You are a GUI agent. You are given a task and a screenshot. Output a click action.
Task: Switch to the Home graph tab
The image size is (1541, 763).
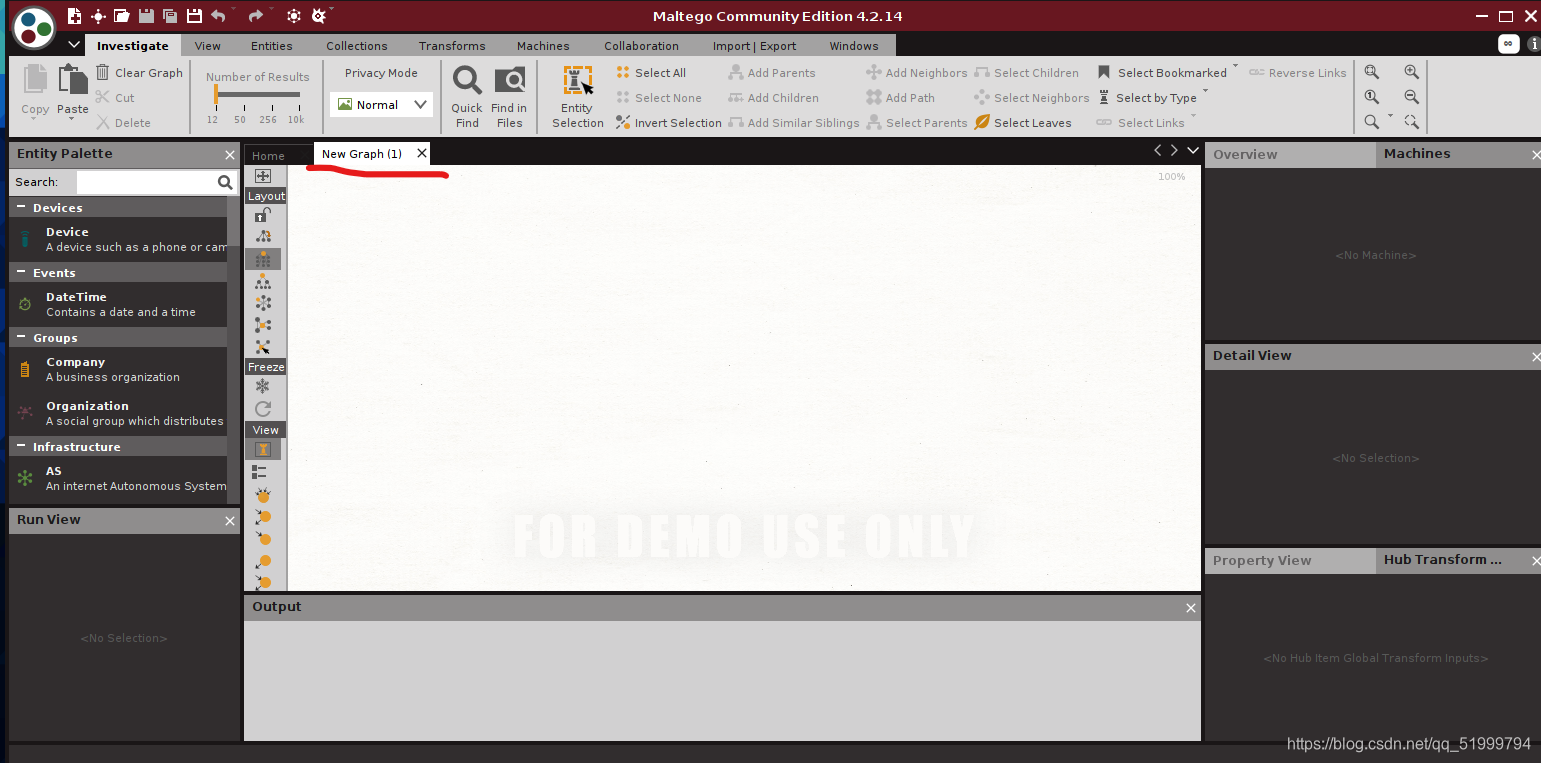268,155
